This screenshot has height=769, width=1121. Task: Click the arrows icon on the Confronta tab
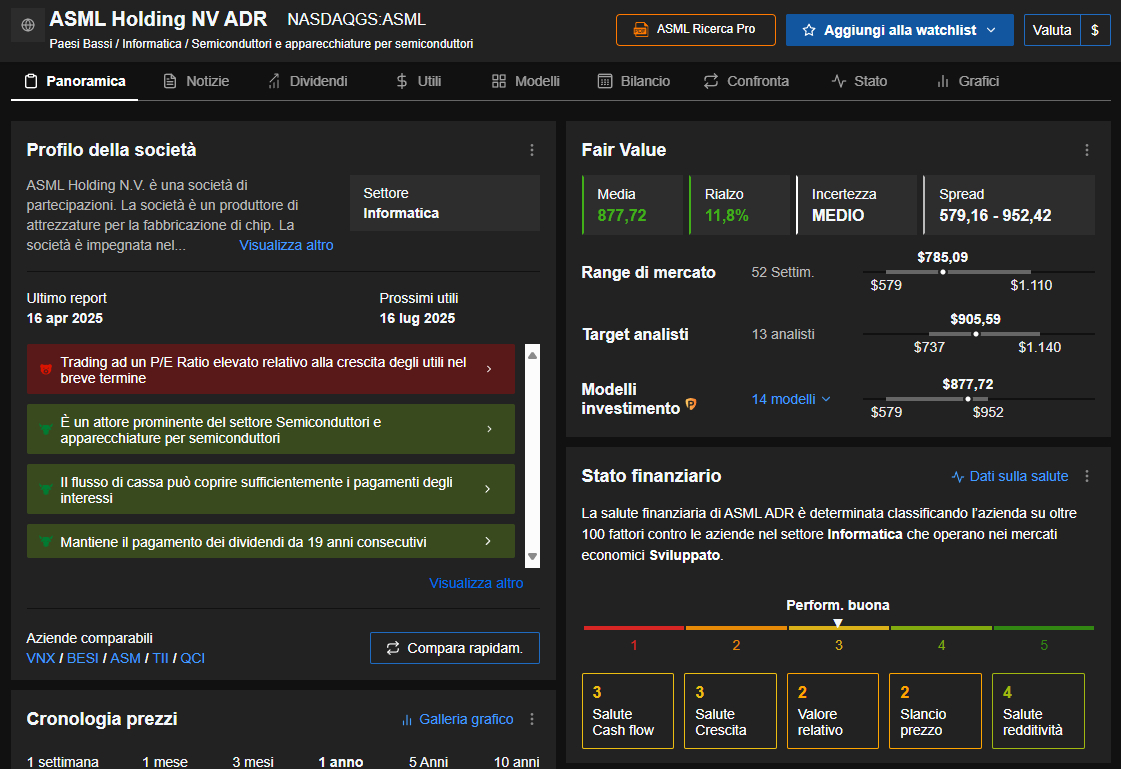pos(711,81)
